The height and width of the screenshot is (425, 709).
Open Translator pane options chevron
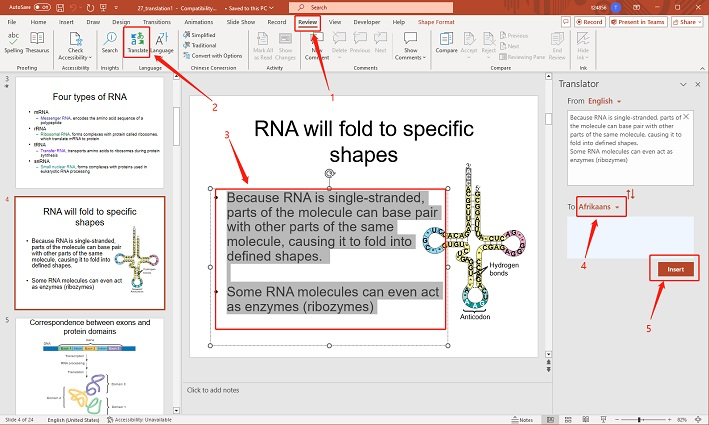[683, 84]
